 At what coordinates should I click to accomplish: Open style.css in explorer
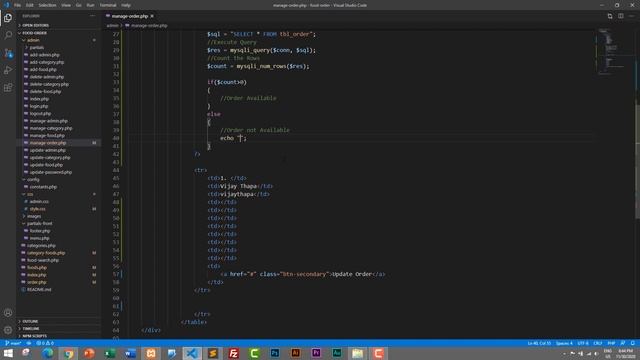pyautogui.click(x=38, y=209)
